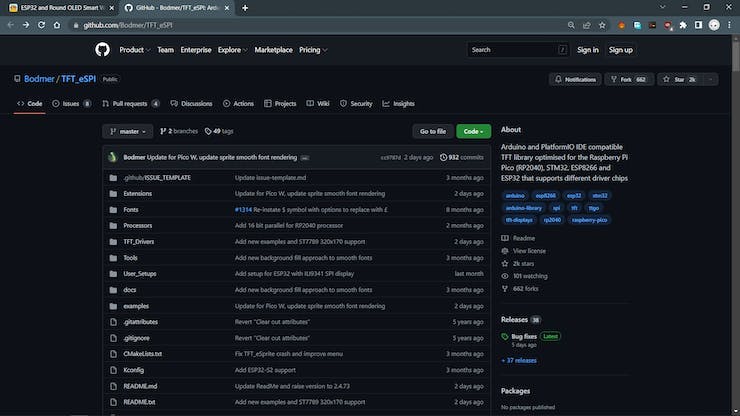This screenshot has width=740, height=416.
Task: Open the TFT_Drivers folder
Action: click(138, 241)
